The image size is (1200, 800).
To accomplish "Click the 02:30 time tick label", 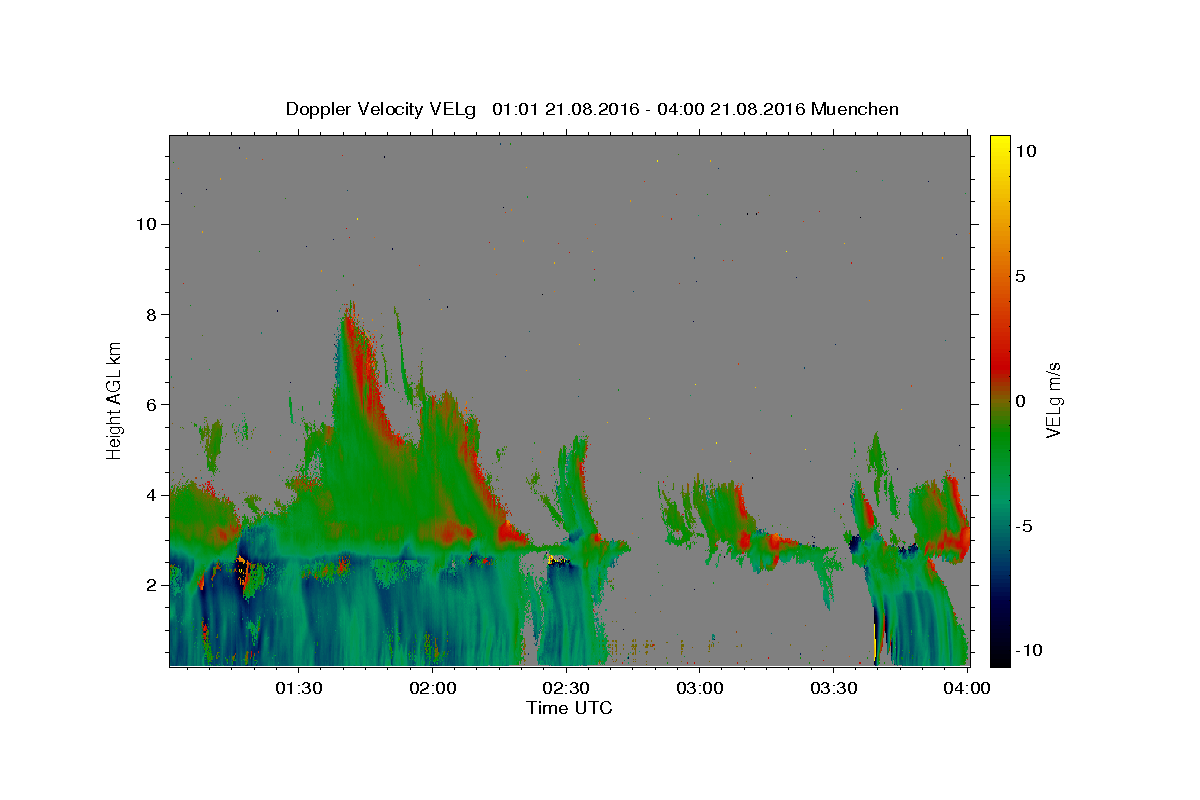I will coord(567,688).
